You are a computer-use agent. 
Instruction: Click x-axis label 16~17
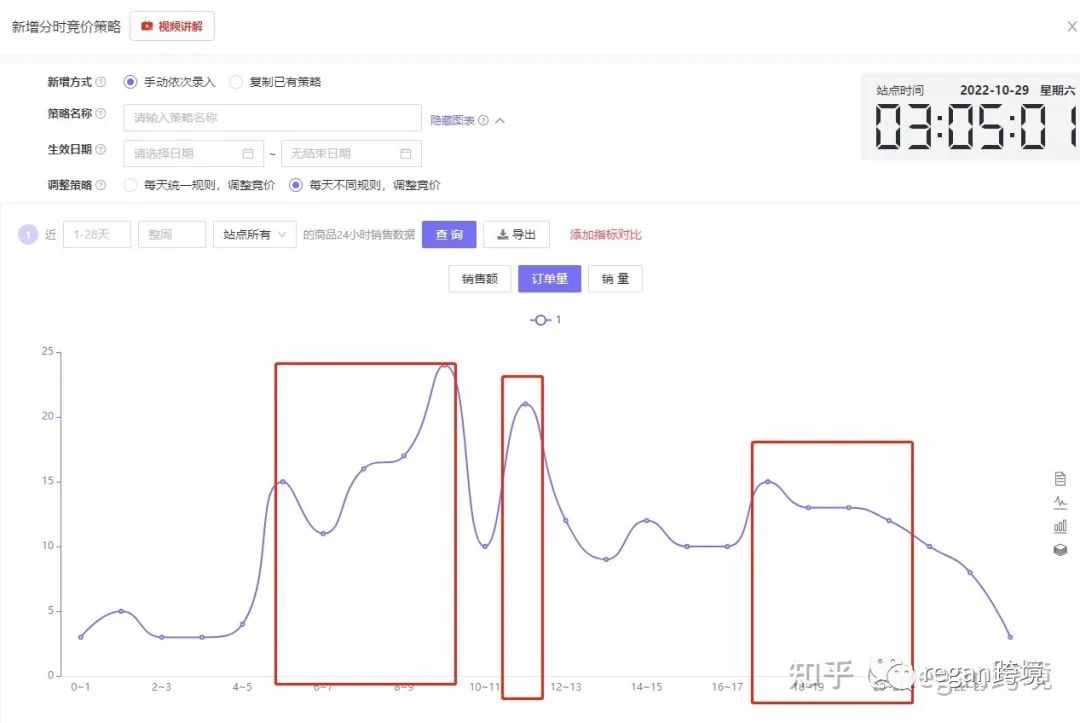pos(727,687)
